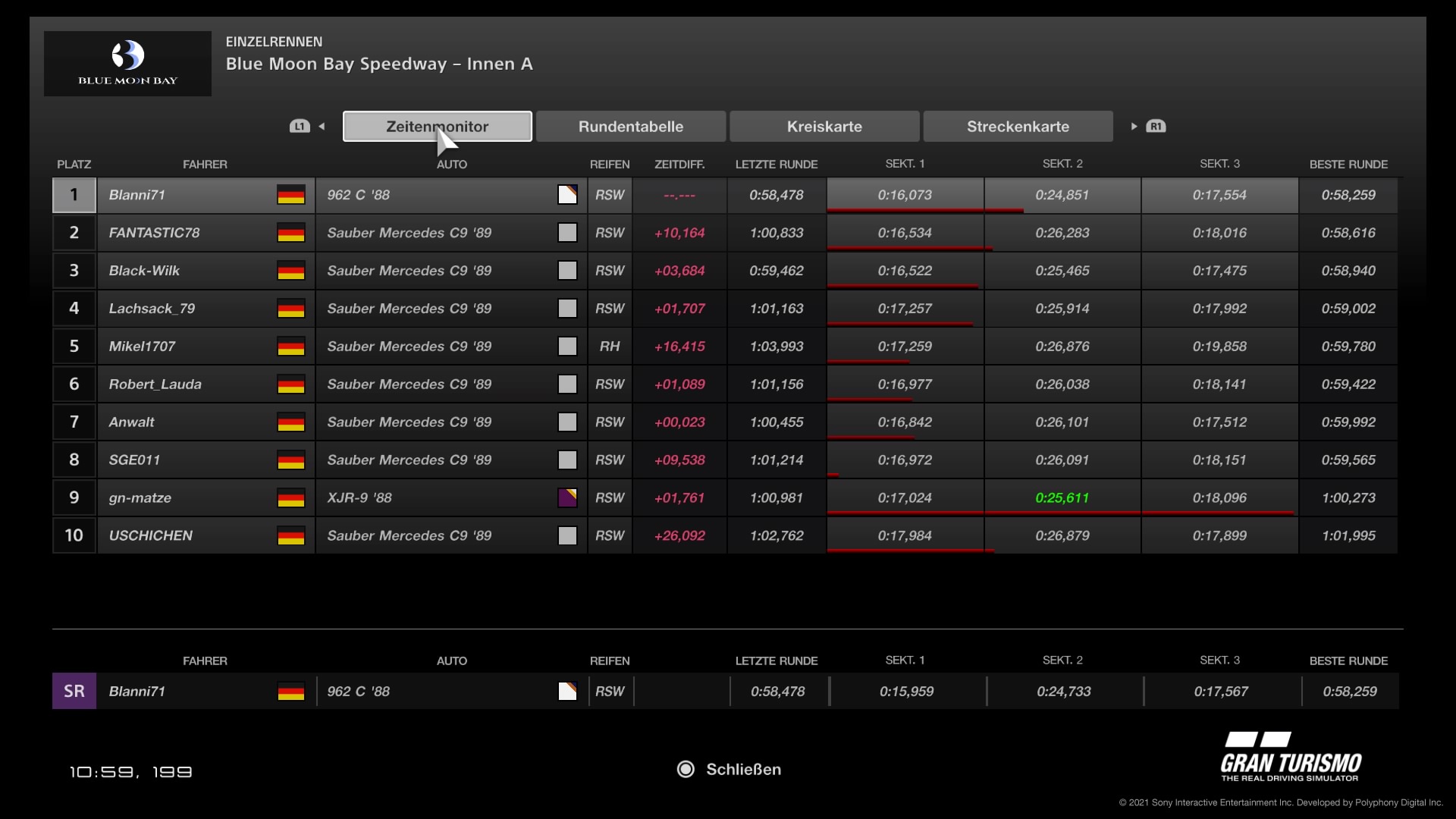Click the Blue Moon Bay track logo
The width and height of the screenshot is (1456, 819).
127,64
